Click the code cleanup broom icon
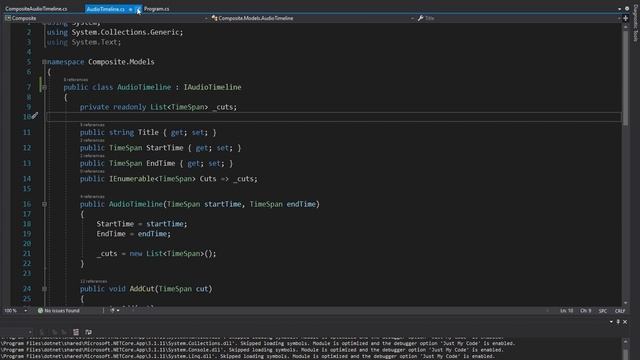 (x=112, y=311)
